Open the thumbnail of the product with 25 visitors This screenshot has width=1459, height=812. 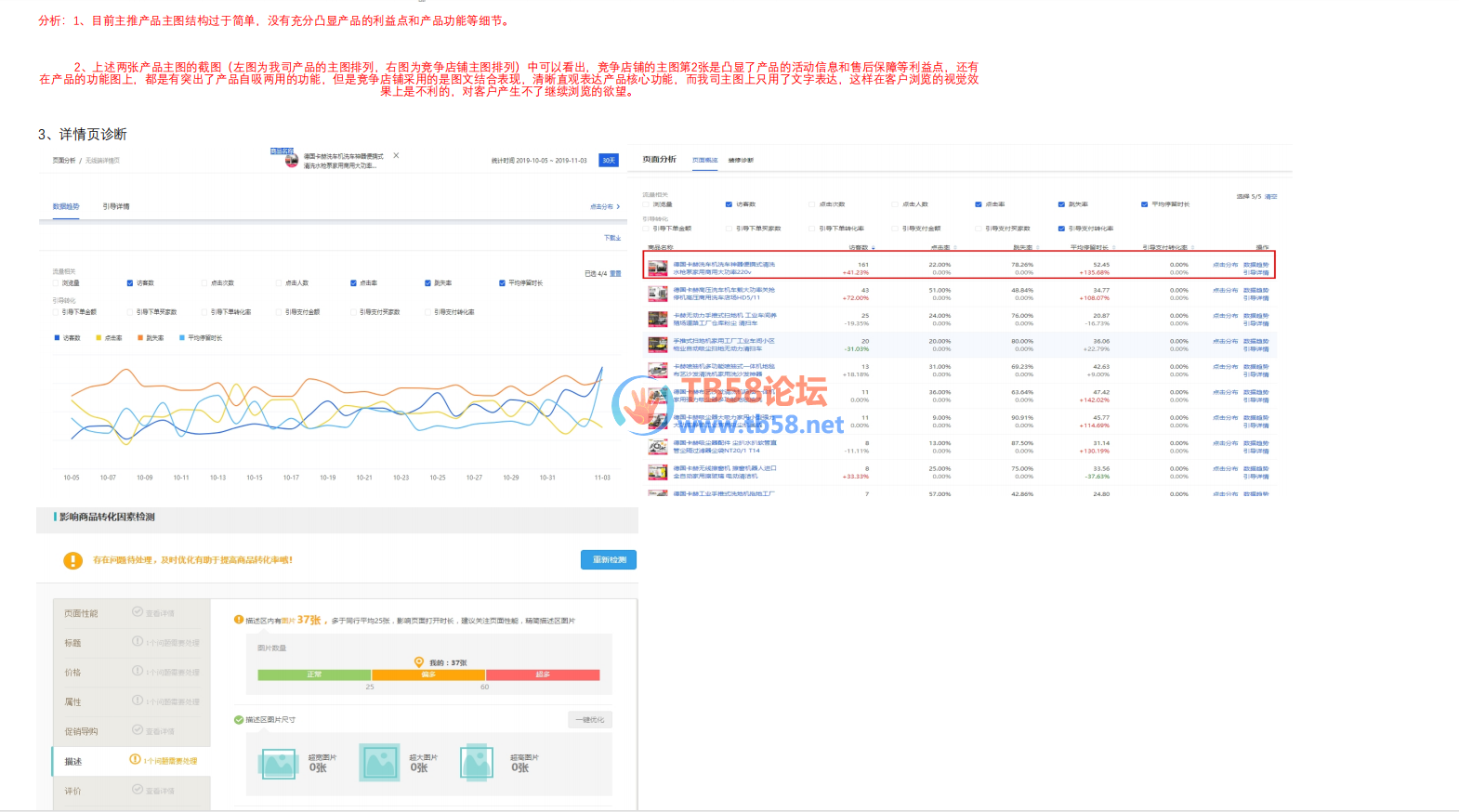658,319
